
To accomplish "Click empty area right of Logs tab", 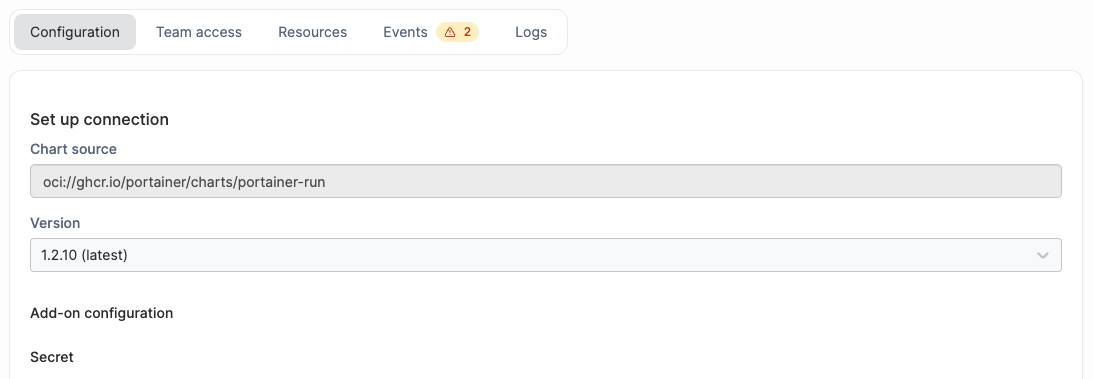I will [823, 32].
